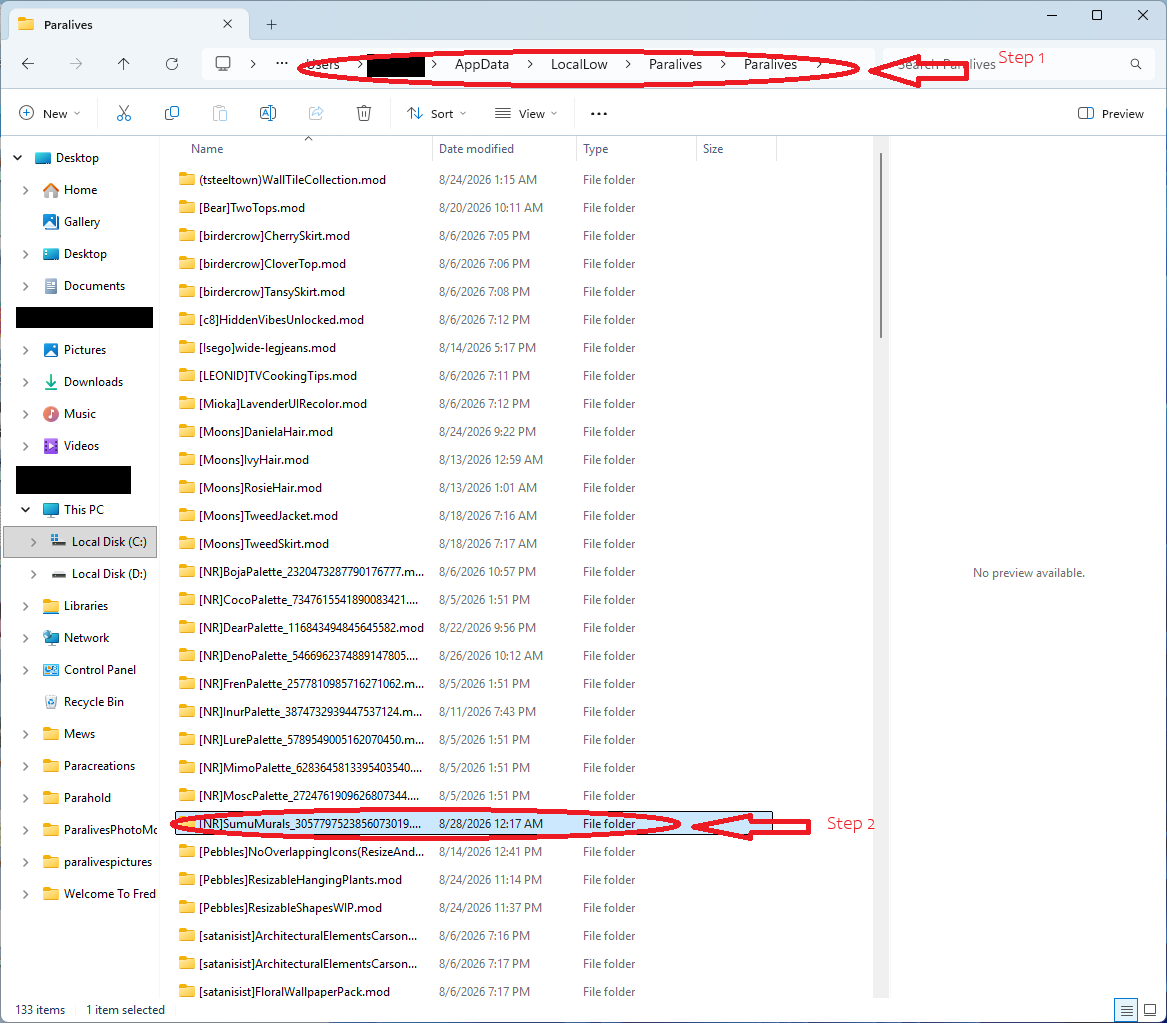This screenshot has width=1167, height=1023.
Task: Click the LocalLow breadcrumb in address bar
Action: 579,64
